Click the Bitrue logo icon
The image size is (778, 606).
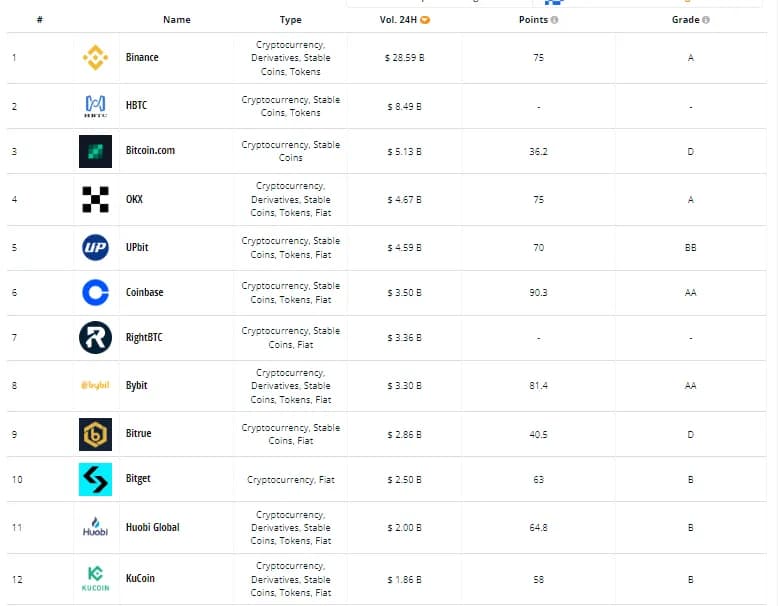click(x=95, y=434)
